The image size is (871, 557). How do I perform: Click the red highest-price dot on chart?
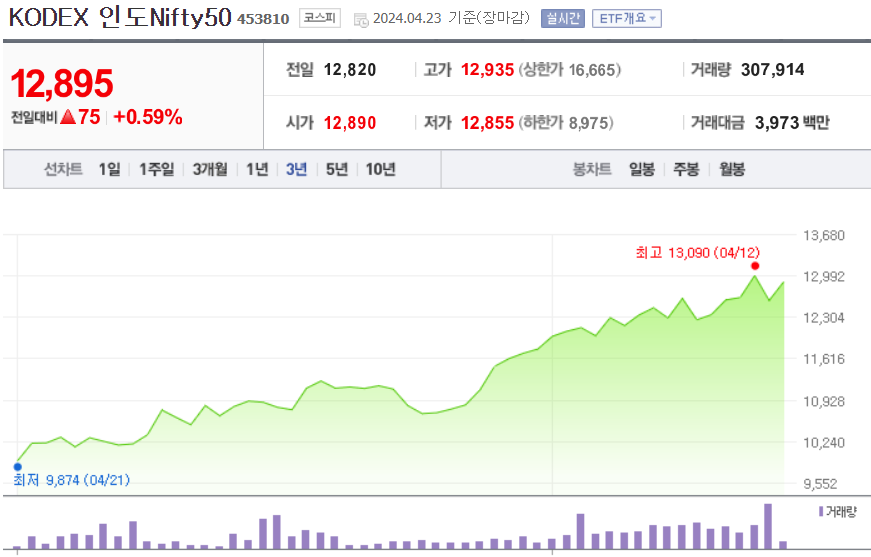point(754,266)
